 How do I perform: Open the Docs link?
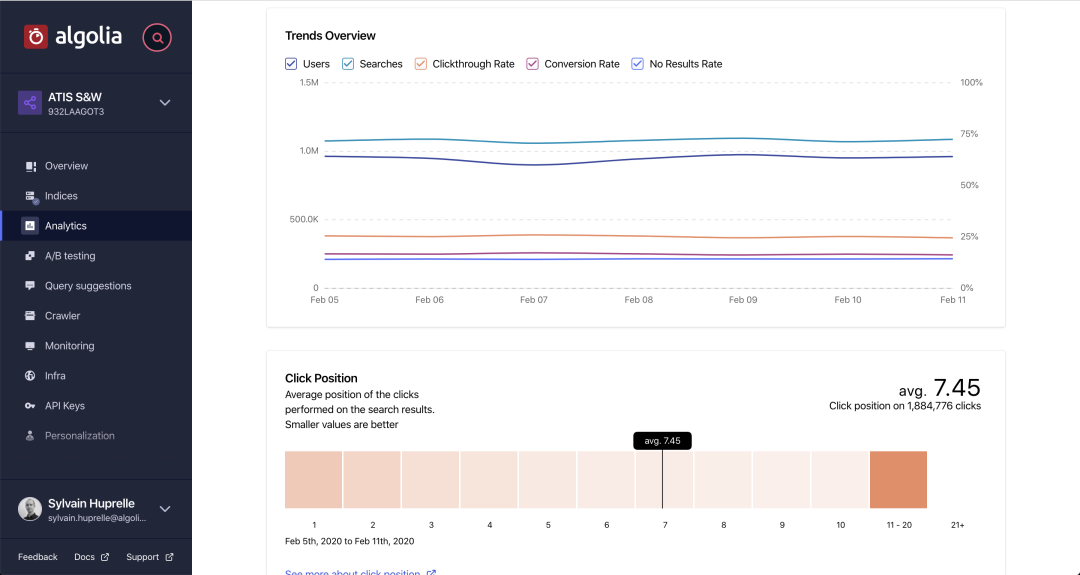point(85,557)
